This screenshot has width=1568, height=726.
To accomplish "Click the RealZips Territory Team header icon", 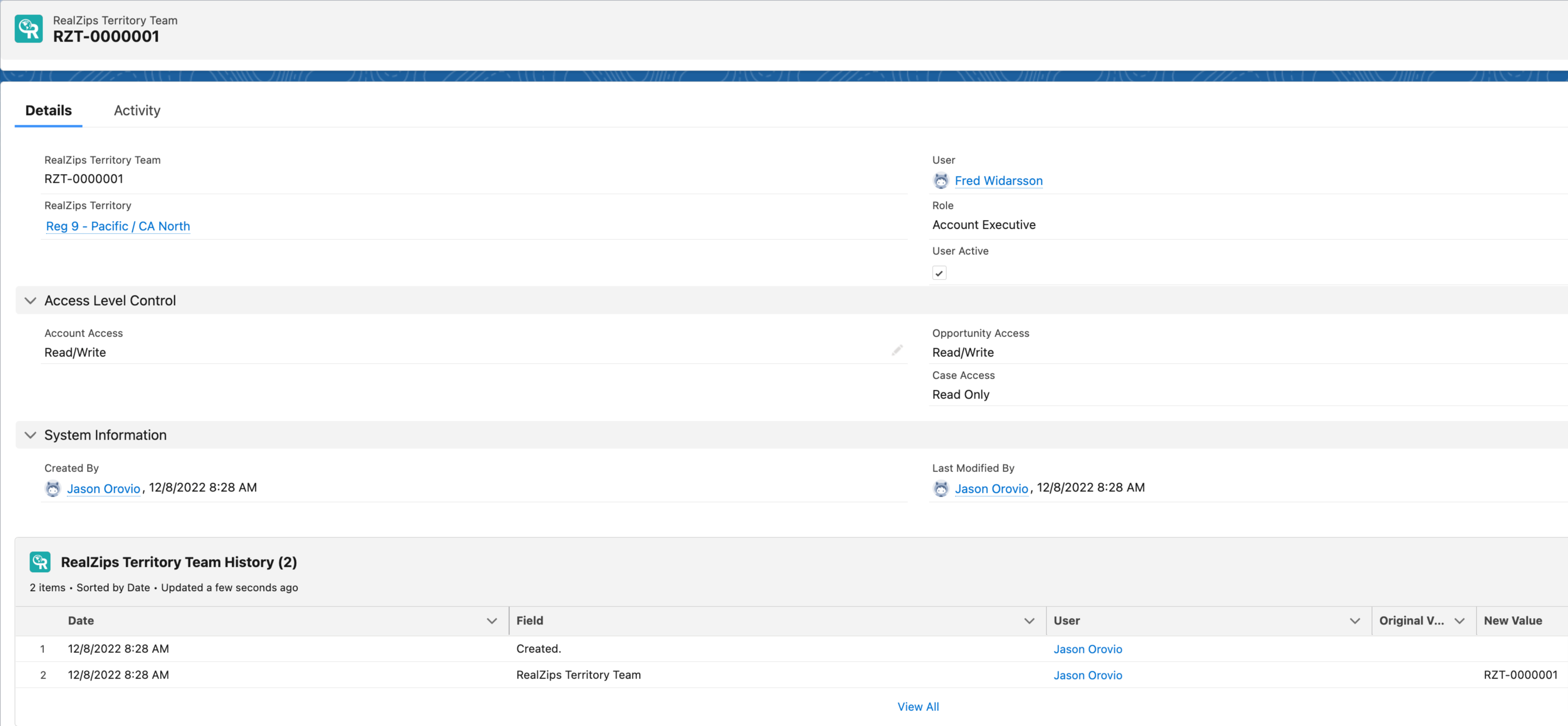I will tap(29, 29).
